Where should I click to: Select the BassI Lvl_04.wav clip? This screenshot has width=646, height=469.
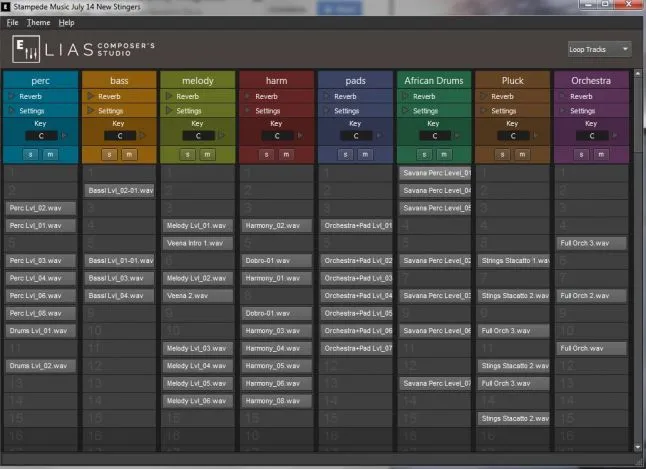click(119, 296)
